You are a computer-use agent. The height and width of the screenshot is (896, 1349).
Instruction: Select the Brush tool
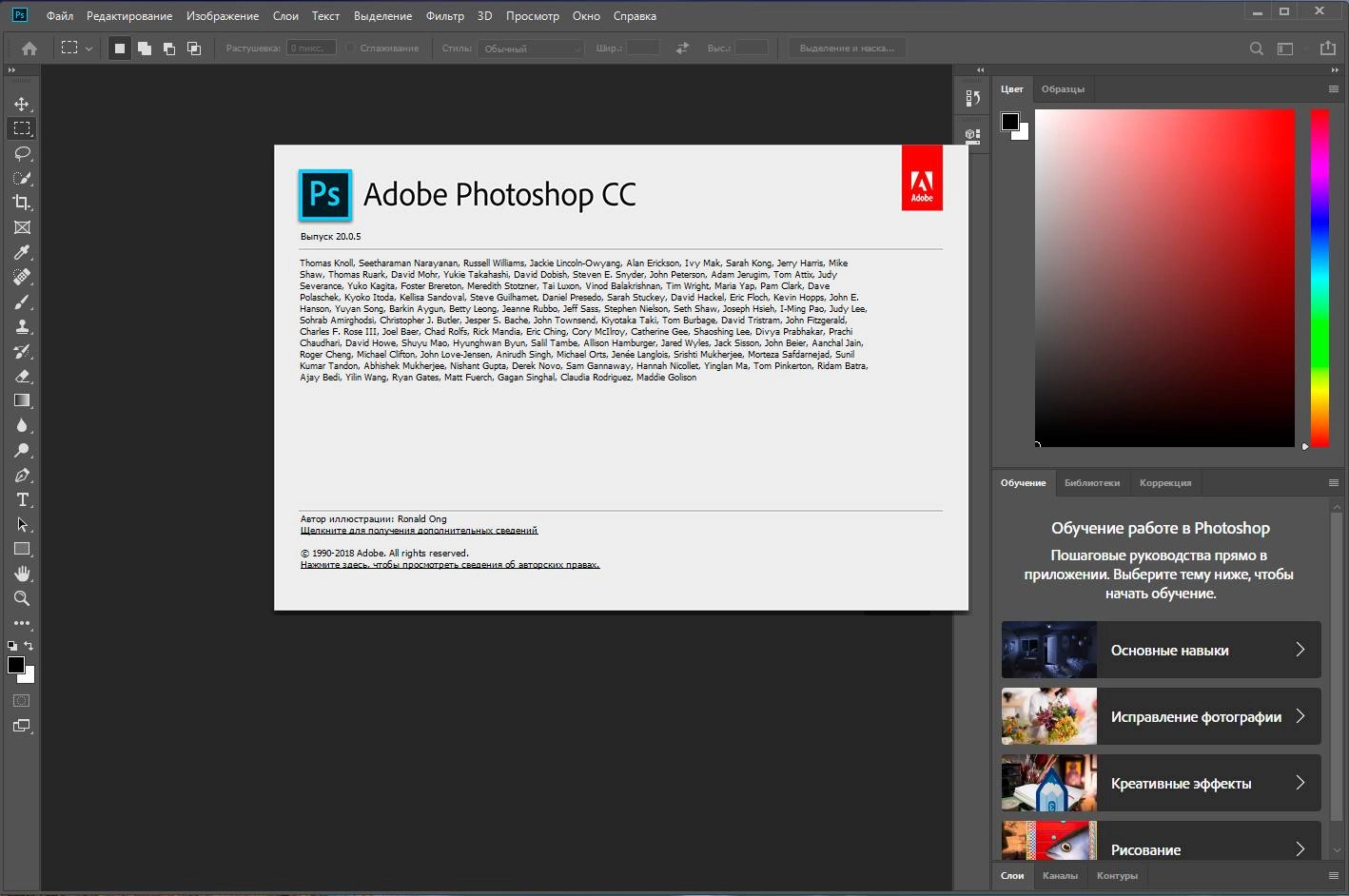22,302
